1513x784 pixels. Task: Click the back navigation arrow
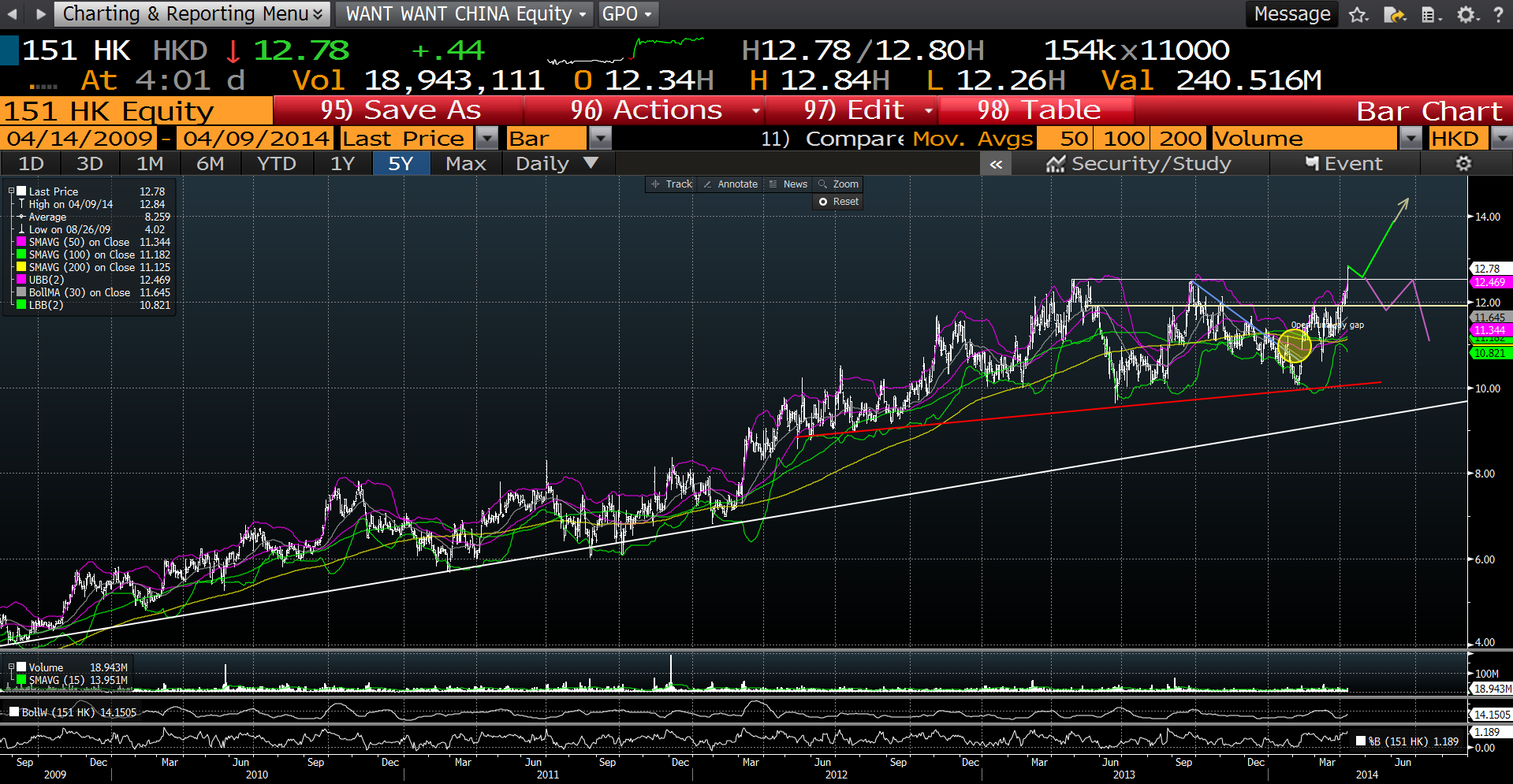12,14
